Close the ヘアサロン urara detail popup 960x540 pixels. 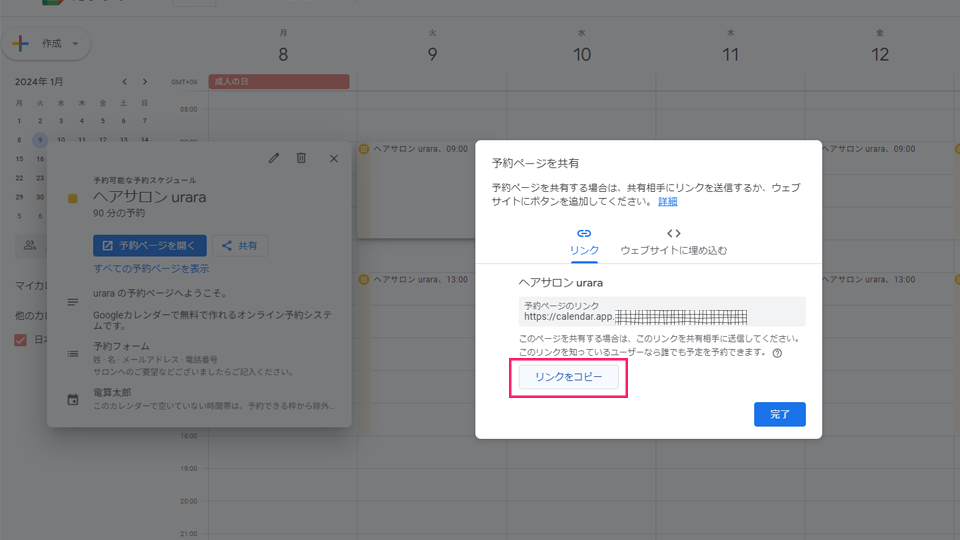click(x=334, y=159)
